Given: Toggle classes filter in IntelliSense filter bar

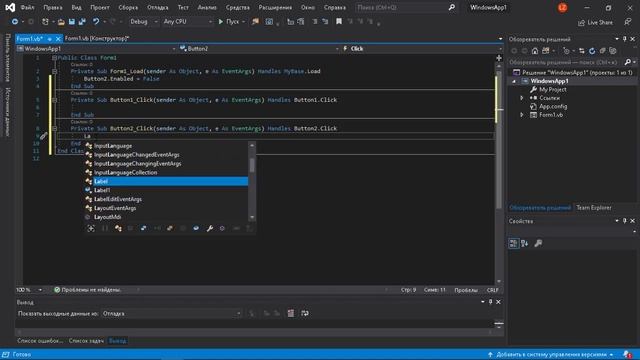Looking at the screenshot, I should coord(118,228).
